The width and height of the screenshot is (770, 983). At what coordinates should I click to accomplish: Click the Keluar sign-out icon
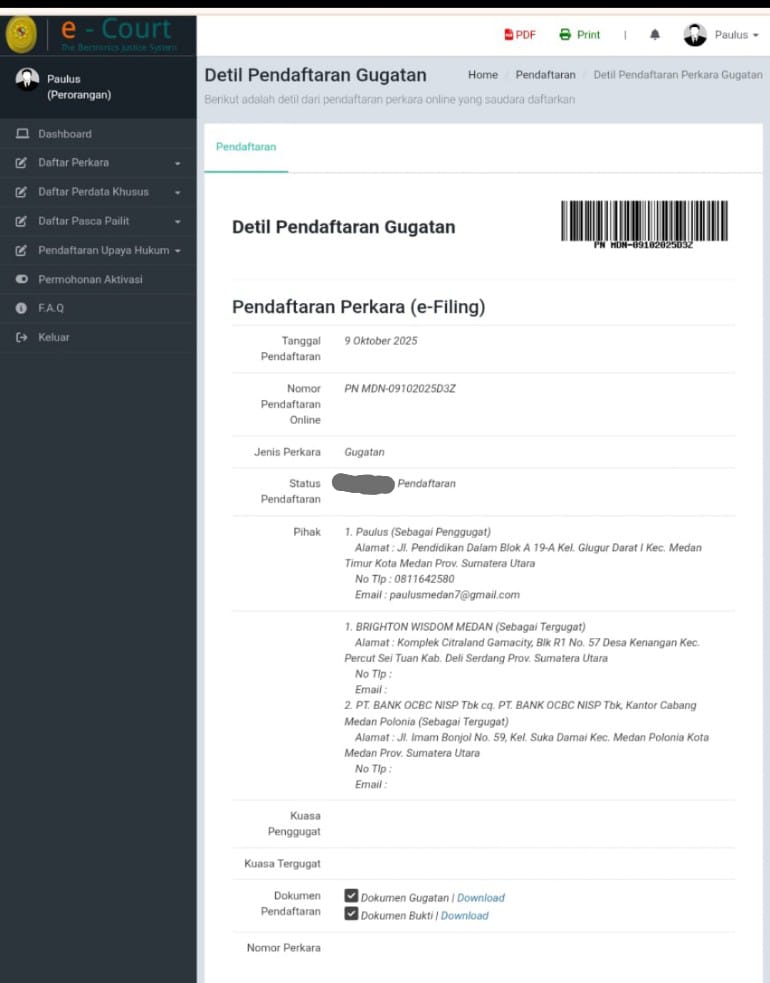pyautogui.click(x=22, y=338)
